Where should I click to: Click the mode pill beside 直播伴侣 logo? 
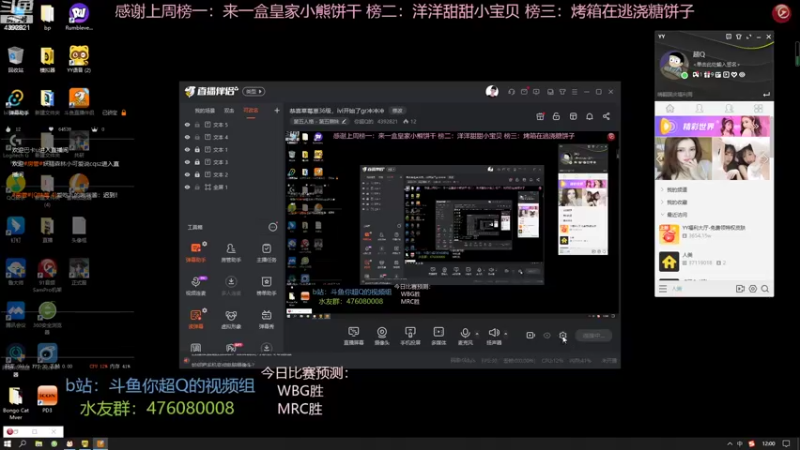point(254,91)
